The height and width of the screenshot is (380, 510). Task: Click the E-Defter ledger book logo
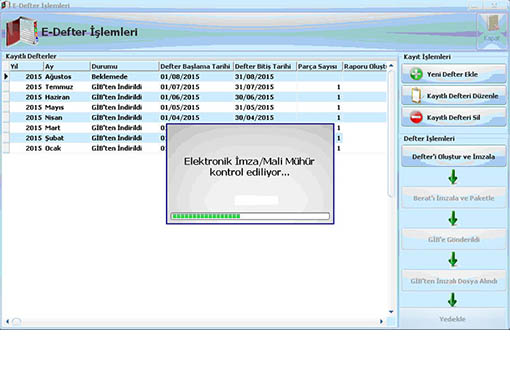[22, 32]
